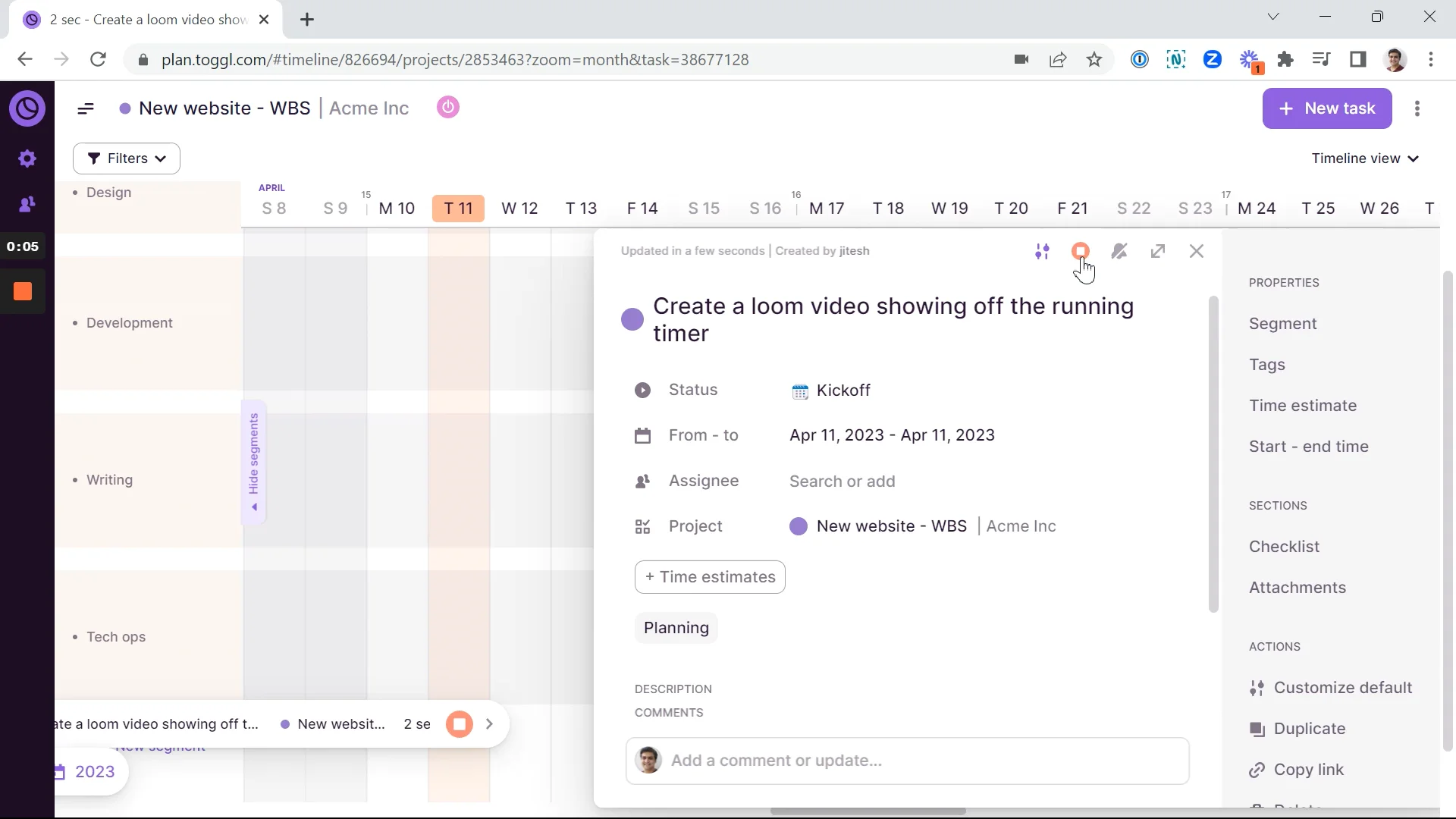The width and height of the screenshot is (1456, 819).
Task: Create a New task
Action: click(1327, 108)
